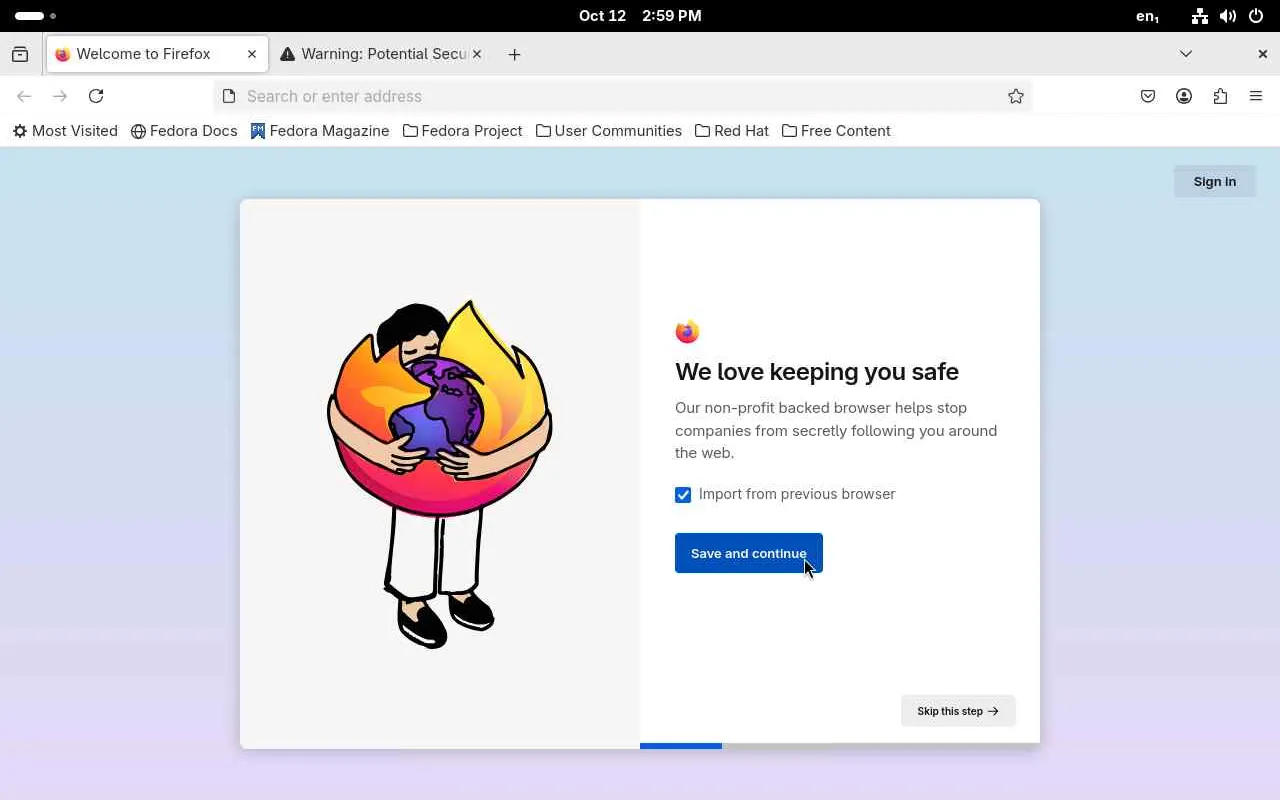Click the Firefox logo above the heading
This screenshot has width=1280, height=800.
(x=687, y=332)
